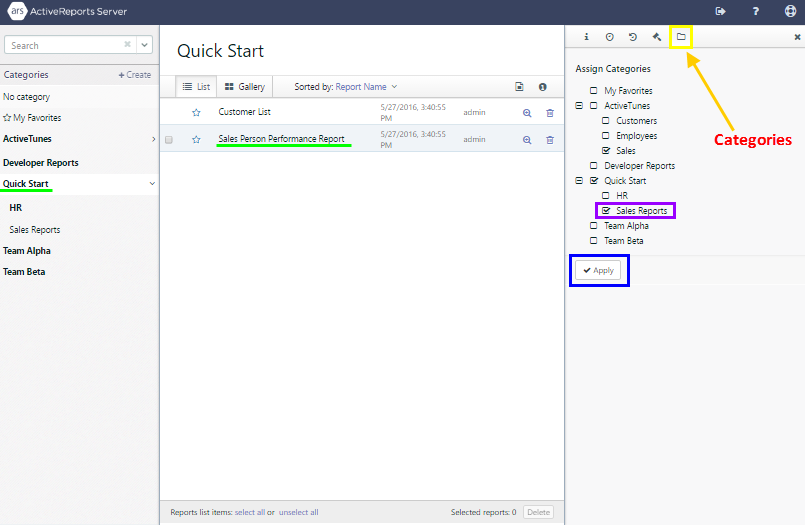Check the Developer Reports category box

[593, 165]
